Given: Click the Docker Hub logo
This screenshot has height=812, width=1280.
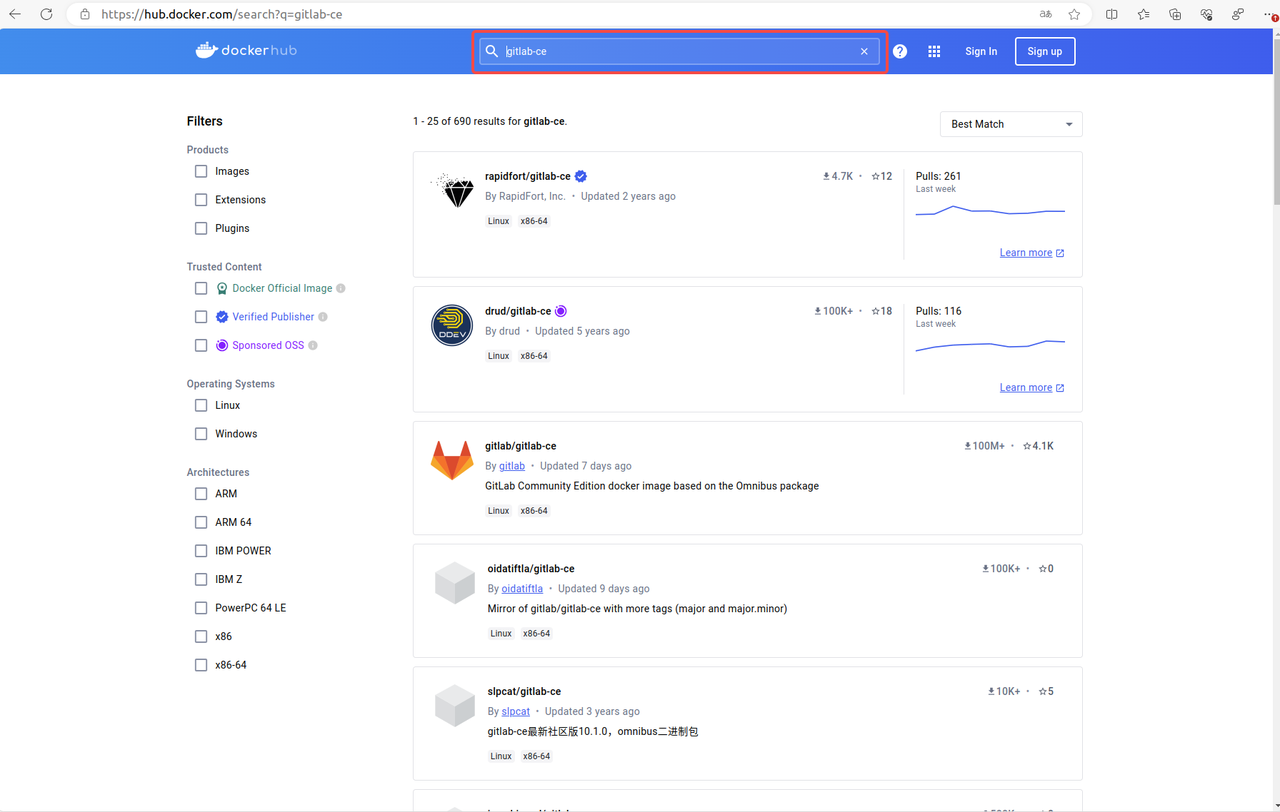Looking at the screenshot, I should pyautogui.click(x=246, y=50).
